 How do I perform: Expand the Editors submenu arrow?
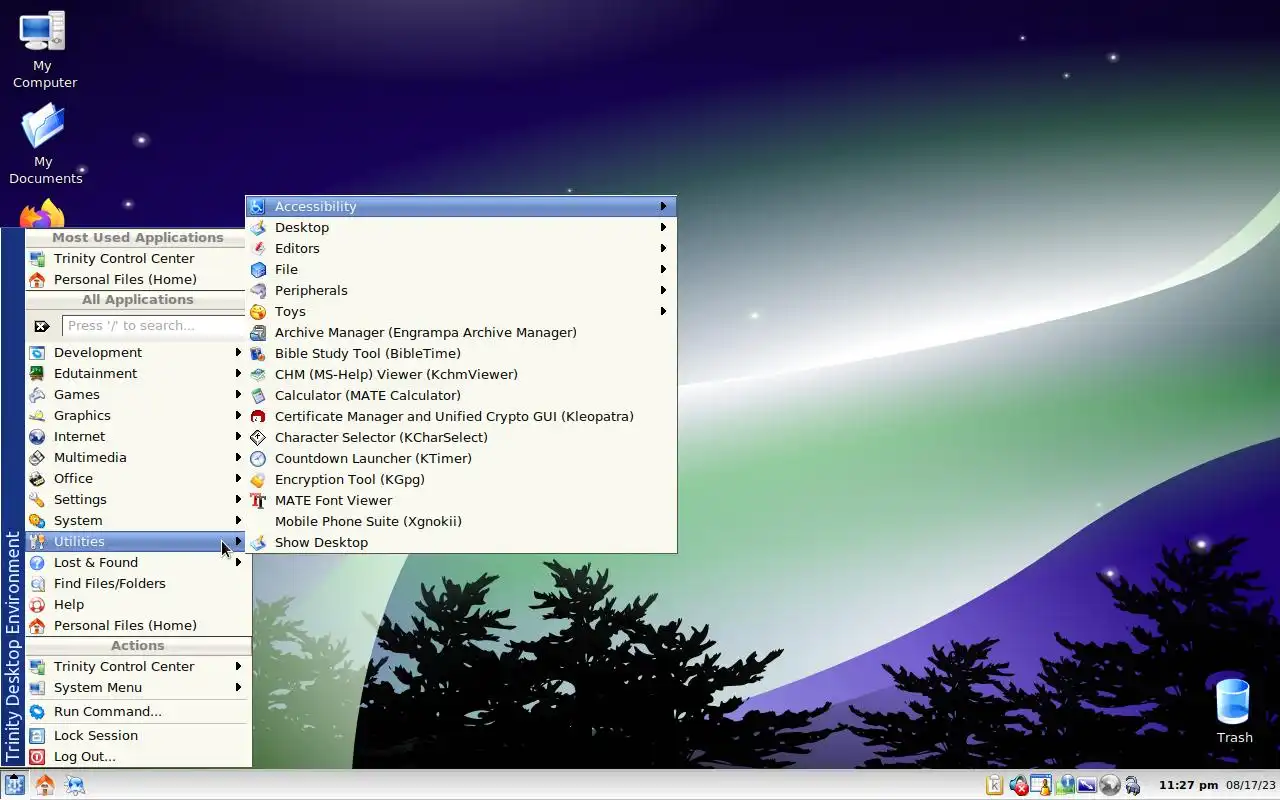(663, 248)
